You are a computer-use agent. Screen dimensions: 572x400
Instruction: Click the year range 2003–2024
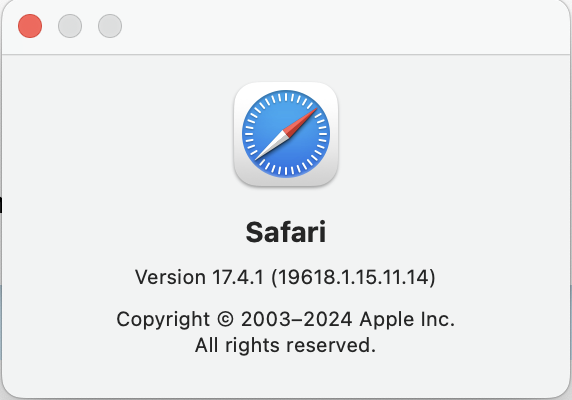tap(297, 319)
